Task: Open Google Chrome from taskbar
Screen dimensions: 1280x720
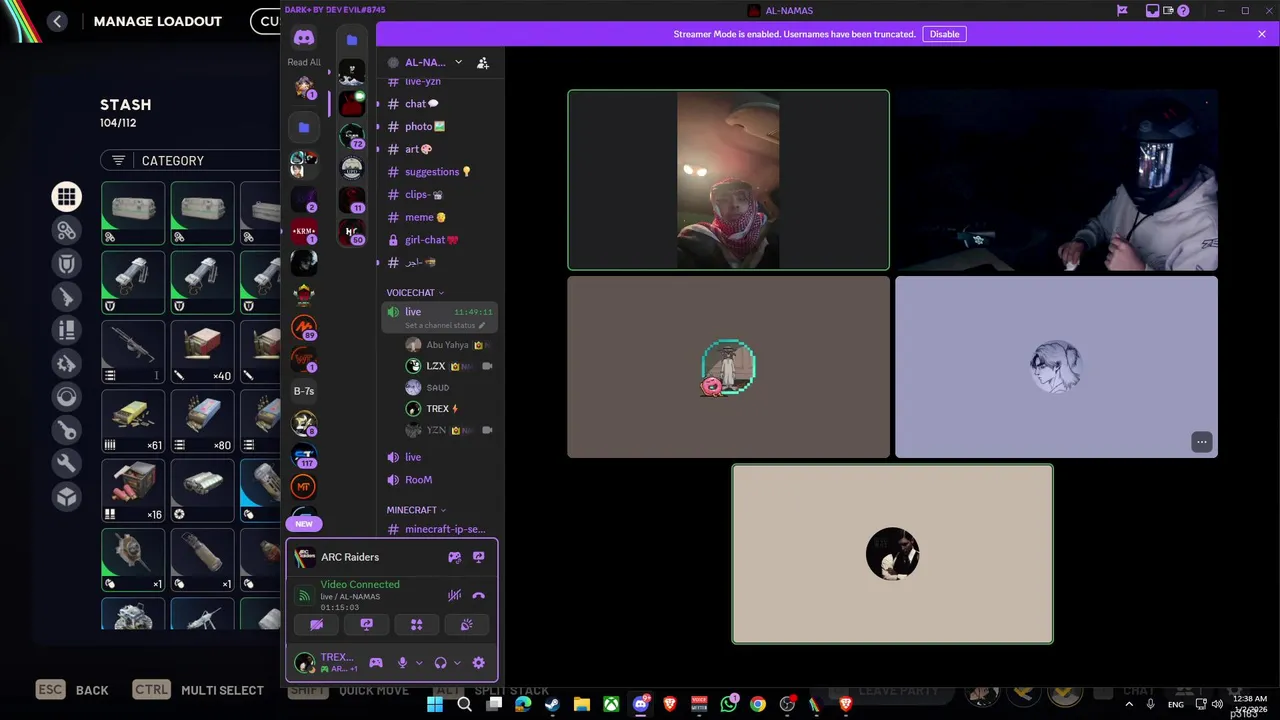Action: tap(758, 705)
